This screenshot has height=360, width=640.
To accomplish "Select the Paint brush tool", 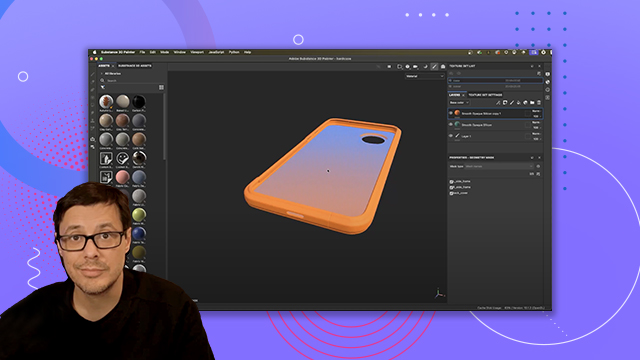I will tap(93, 74).
